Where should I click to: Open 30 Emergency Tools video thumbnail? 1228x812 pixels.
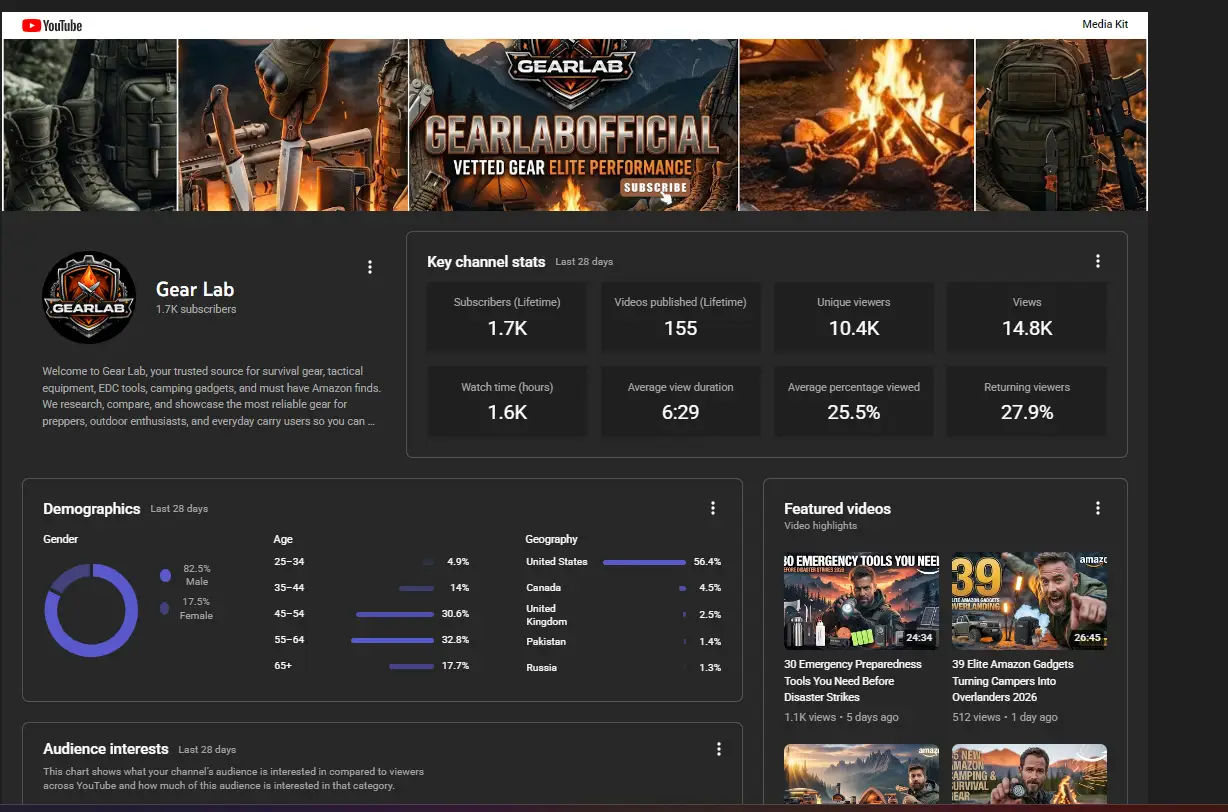click(862, 600)
